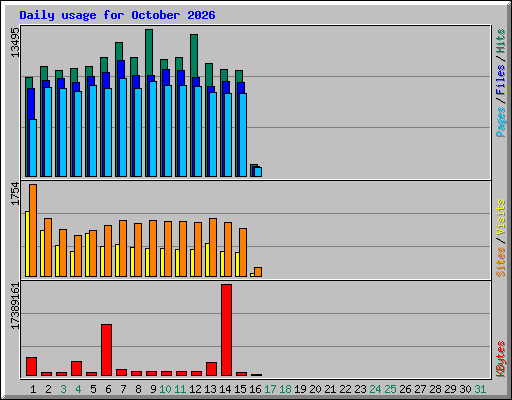Click green day 10 axis label

pyautogui.click(x=165, y=389)
